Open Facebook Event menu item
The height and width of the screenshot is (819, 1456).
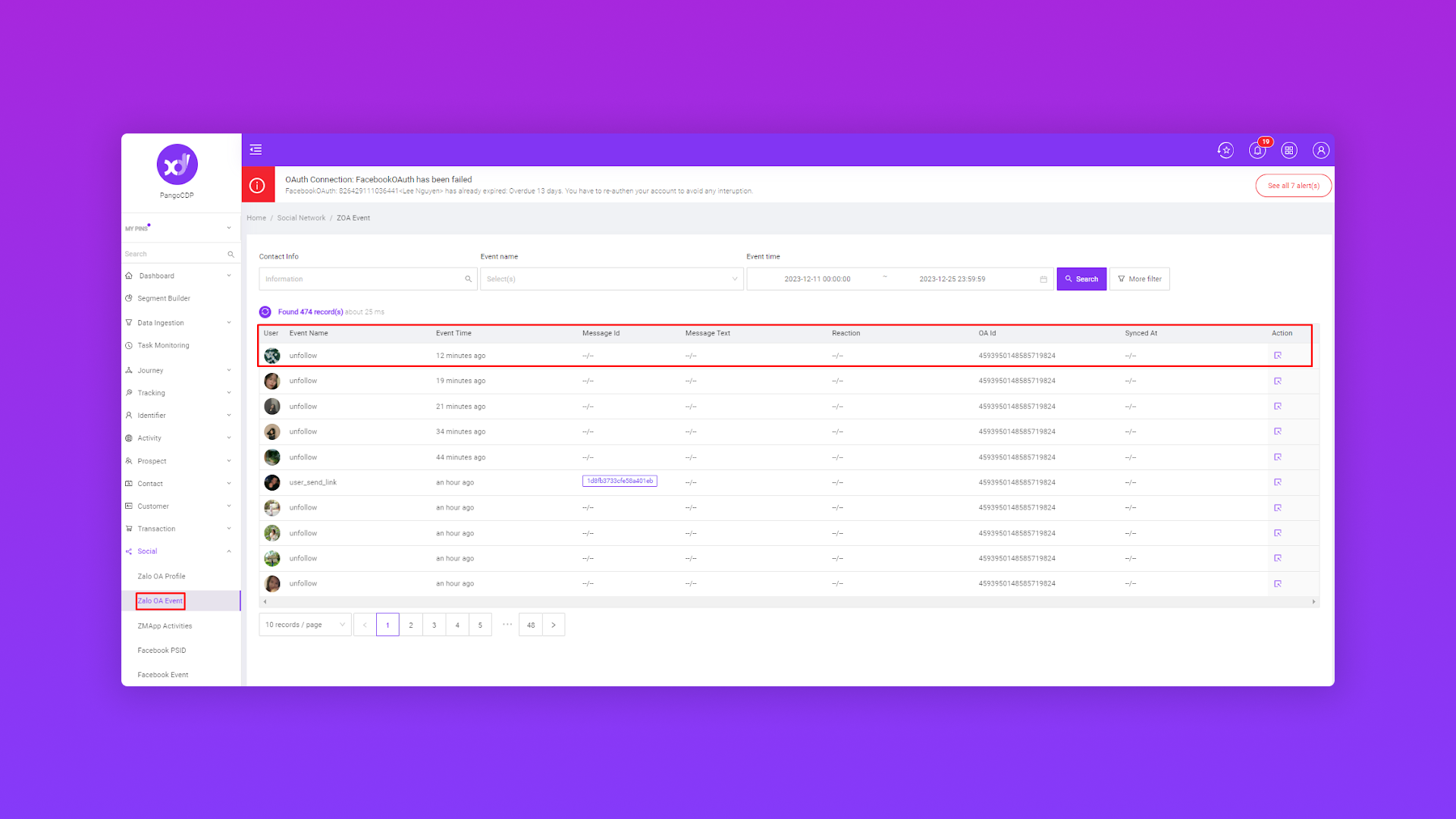tap(163, 675)
